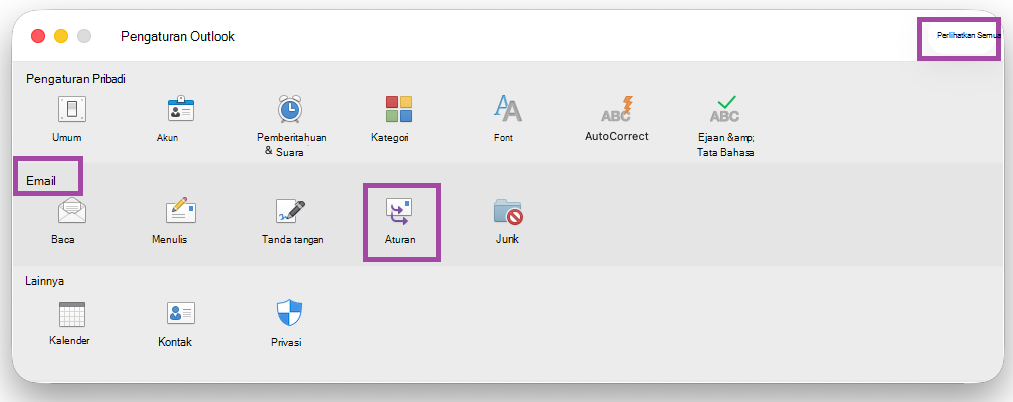Minimize window with yellow button

[61, 36]
